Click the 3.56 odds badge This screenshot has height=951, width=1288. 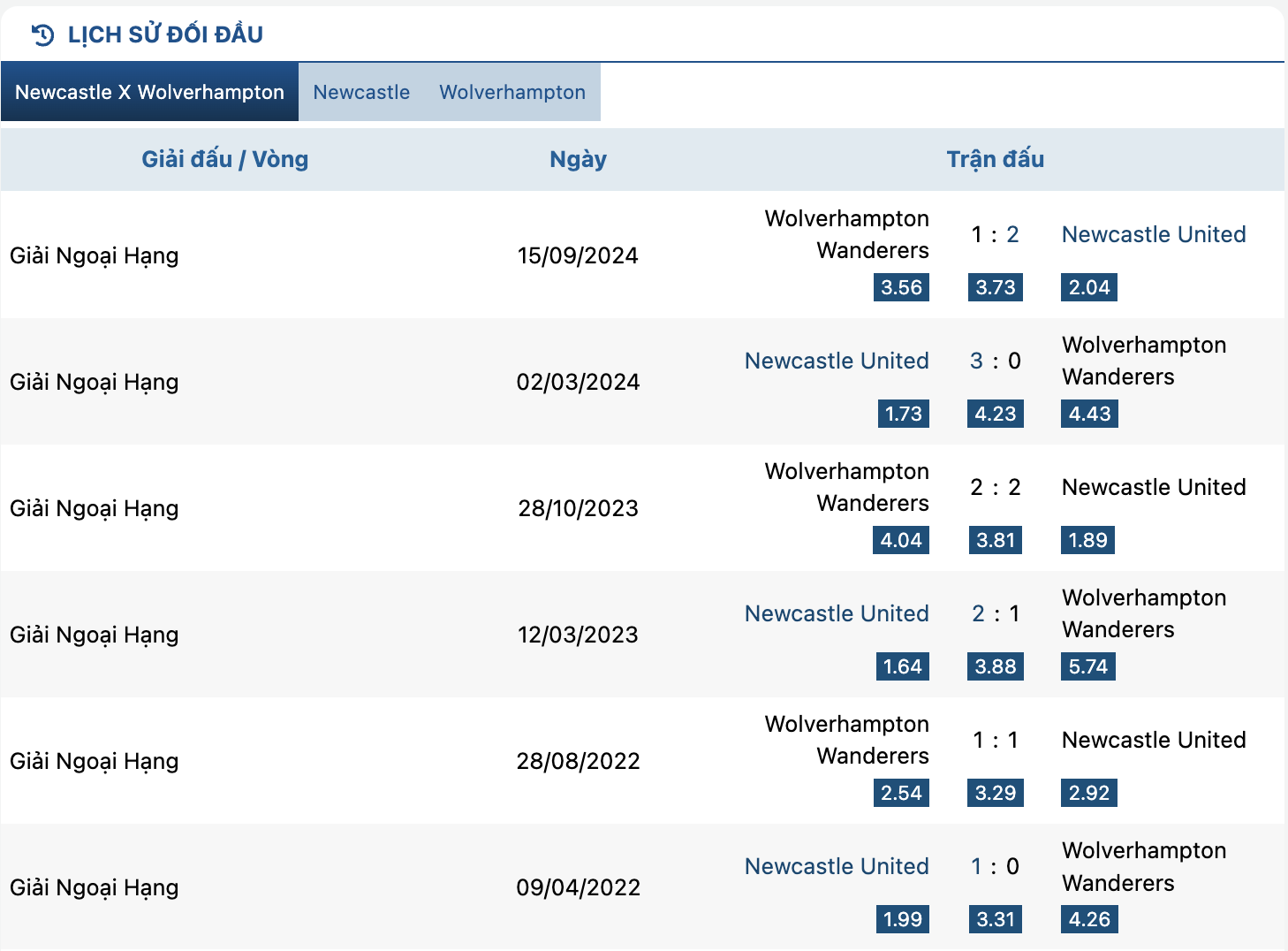[901, 287]
